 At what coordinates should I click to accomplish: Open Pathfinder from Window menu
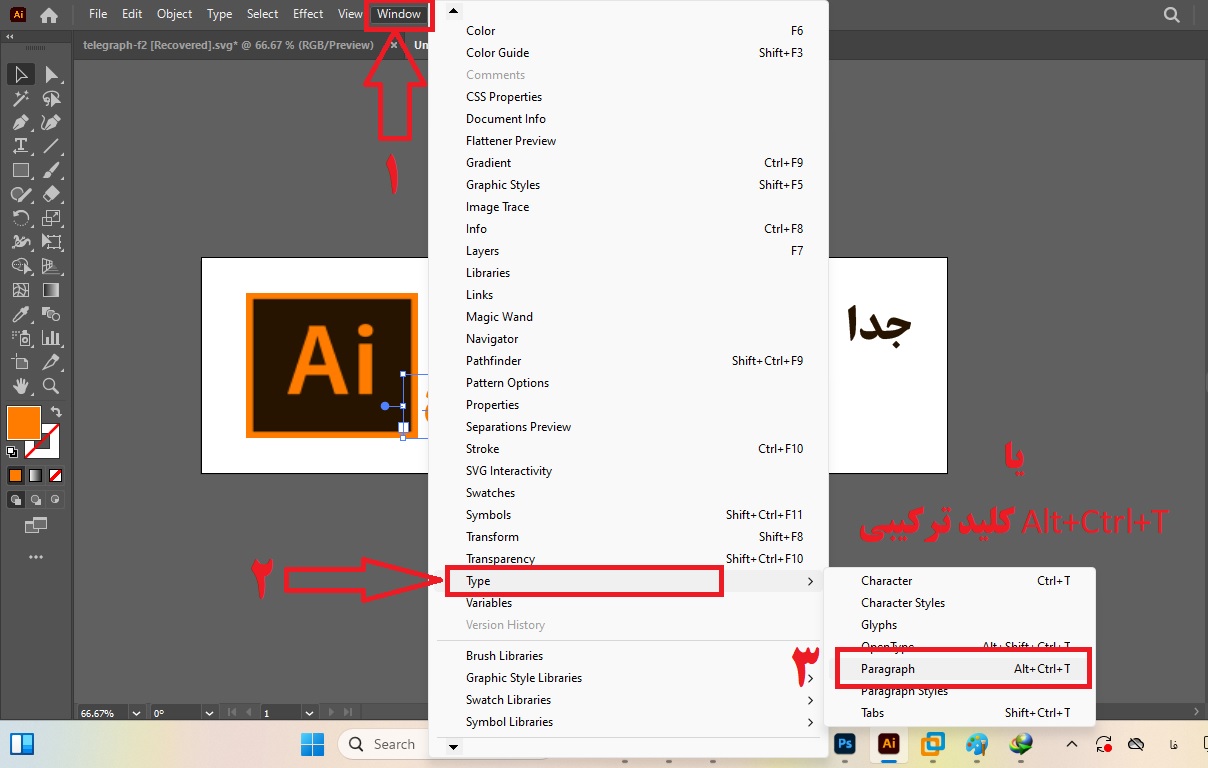click(x=493, y=361)
